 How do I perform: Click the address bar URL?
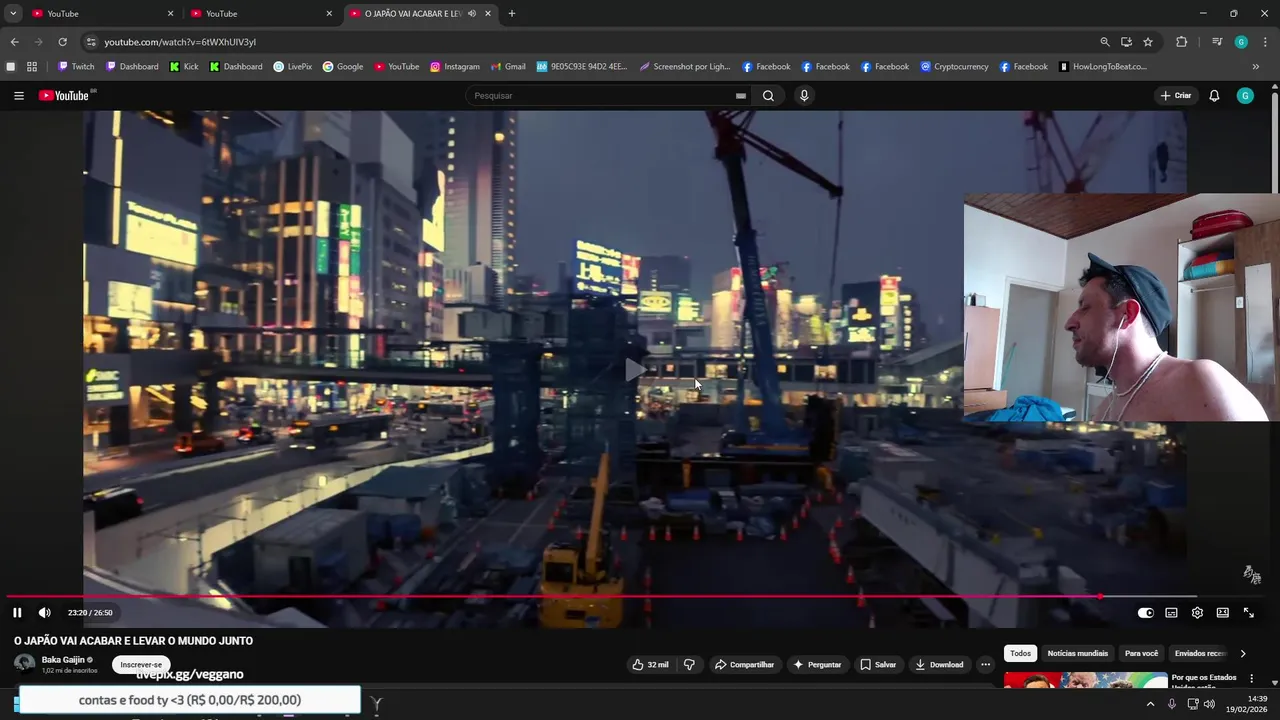(180, 42)
